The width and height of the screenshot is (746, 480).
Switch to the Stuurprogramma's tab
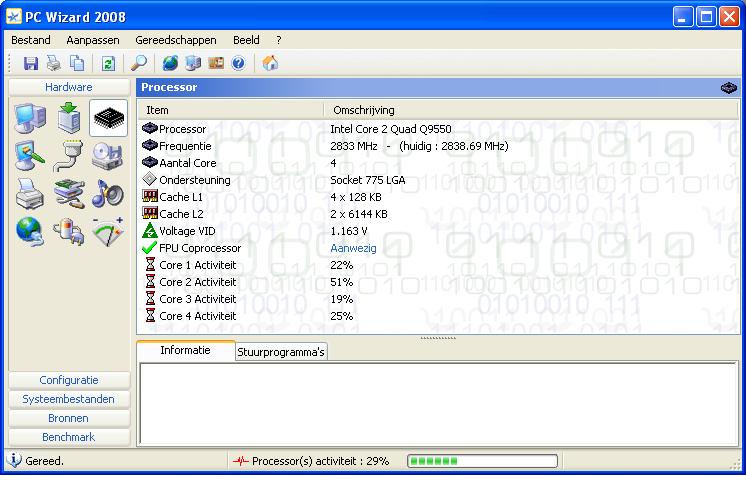281,352
